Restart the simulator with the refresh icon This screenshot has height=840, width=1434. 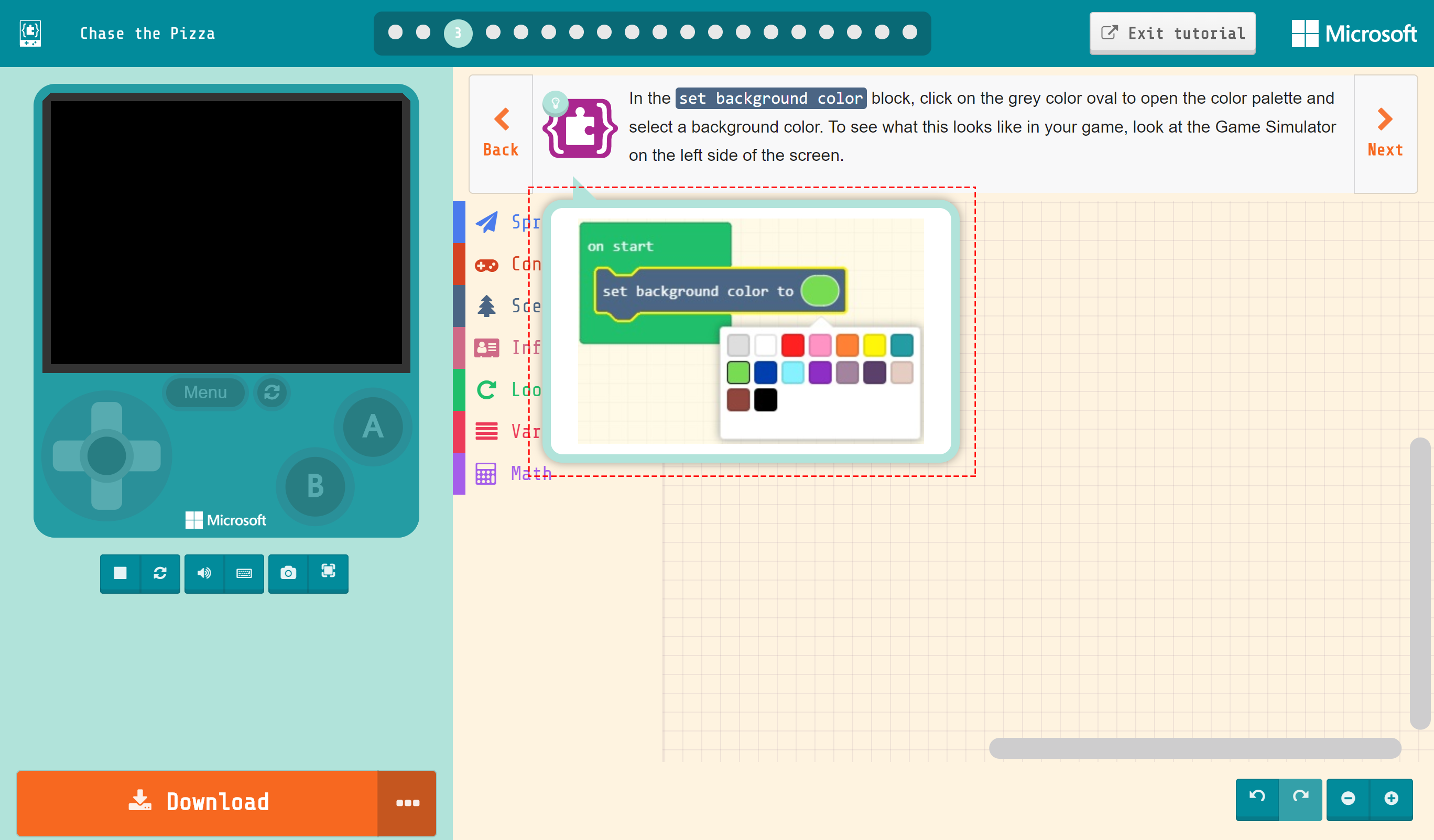[x=160, y=573]
